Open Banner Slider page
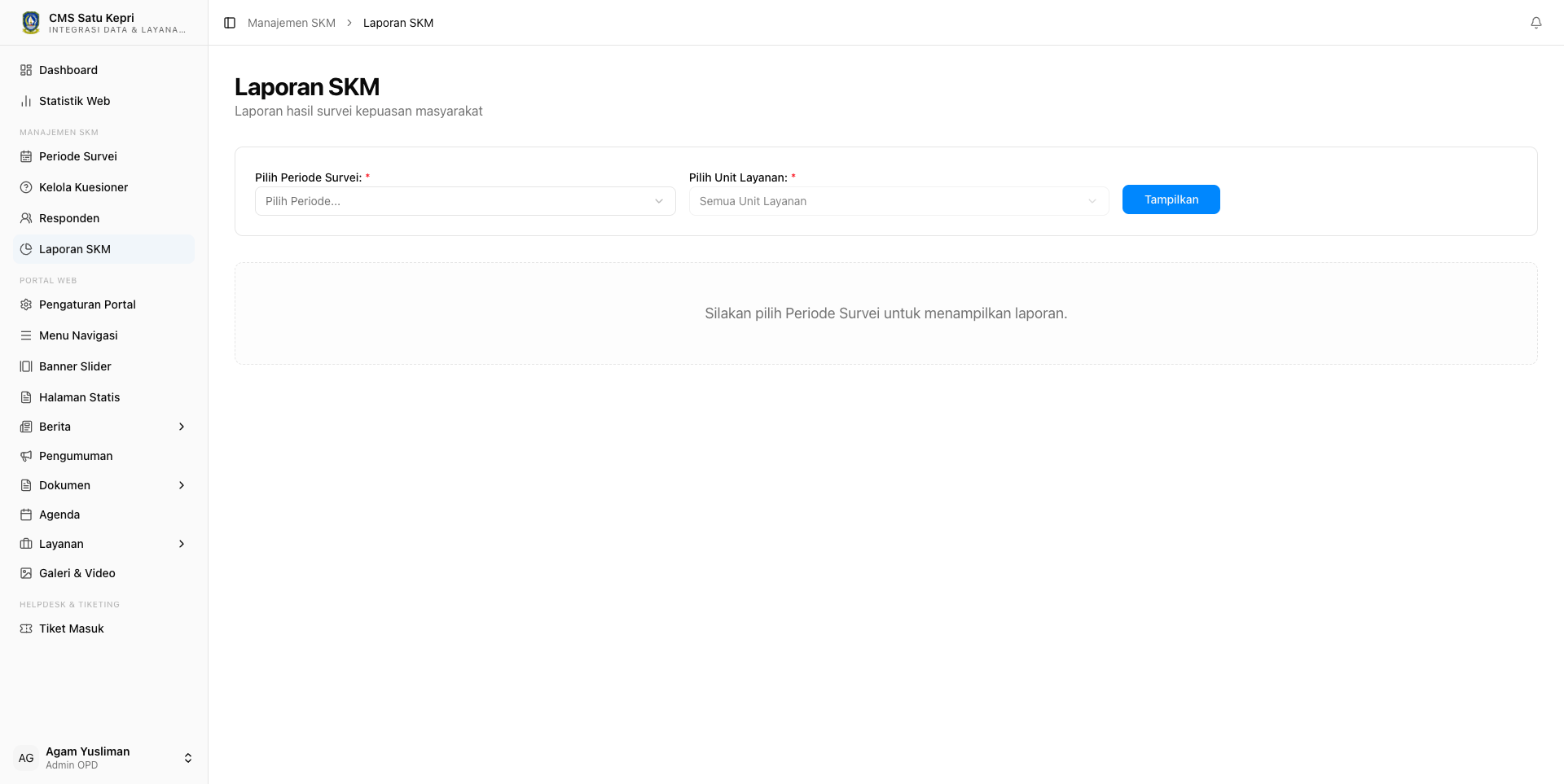1564x784 pixels. (x=103, y=366)
